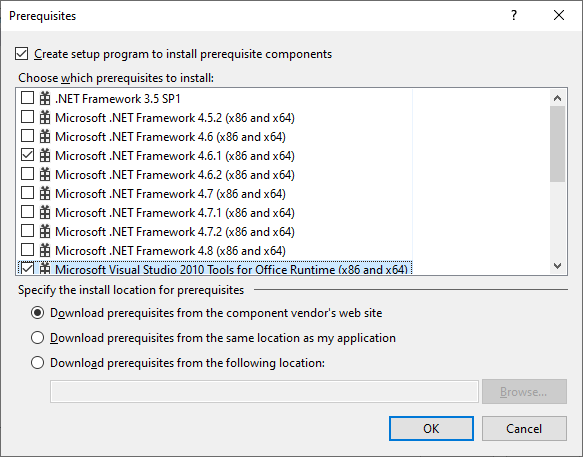Check the .NET Framework 3.5 SP1 checkbox
The image size is (583, 457).
coord(28,98)
